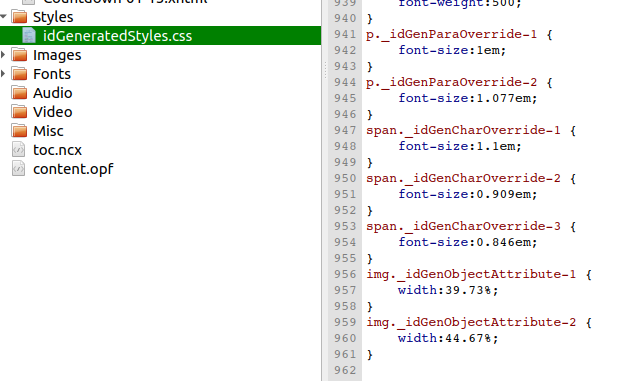The width and height of the screenshot is (625, 381).
Task: Select the Styles folder label
Action: pos(53,17)
